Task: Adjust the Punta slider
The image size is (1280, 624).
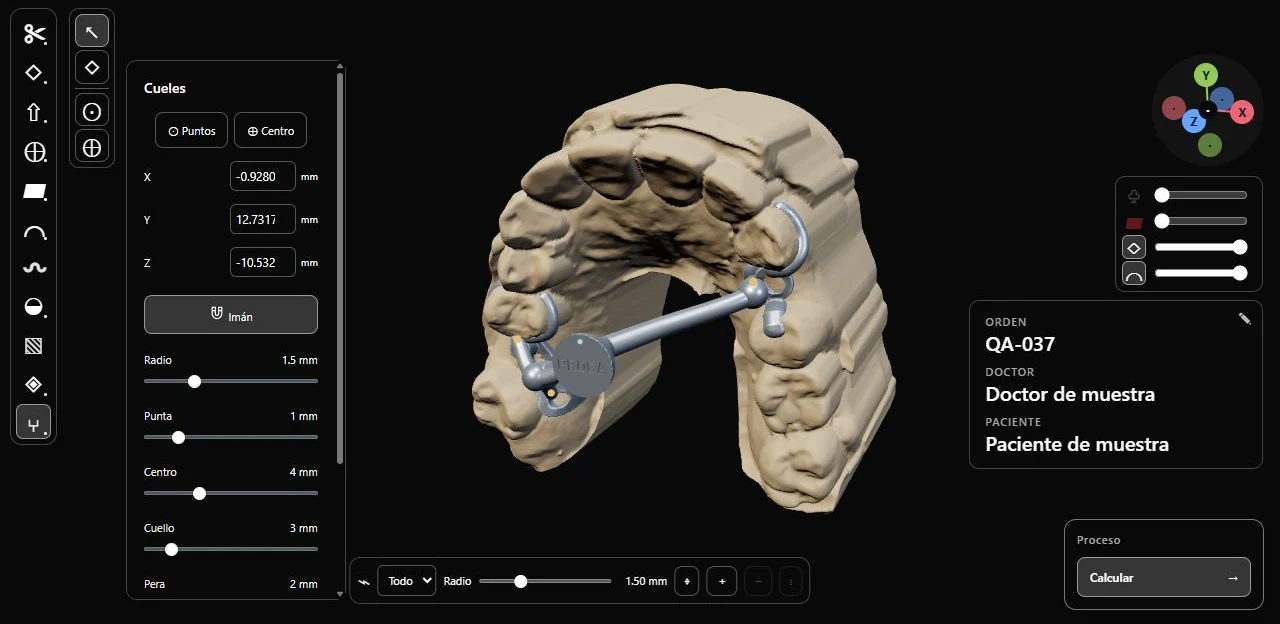Action: pyautogui.click(x=231, y=437)
